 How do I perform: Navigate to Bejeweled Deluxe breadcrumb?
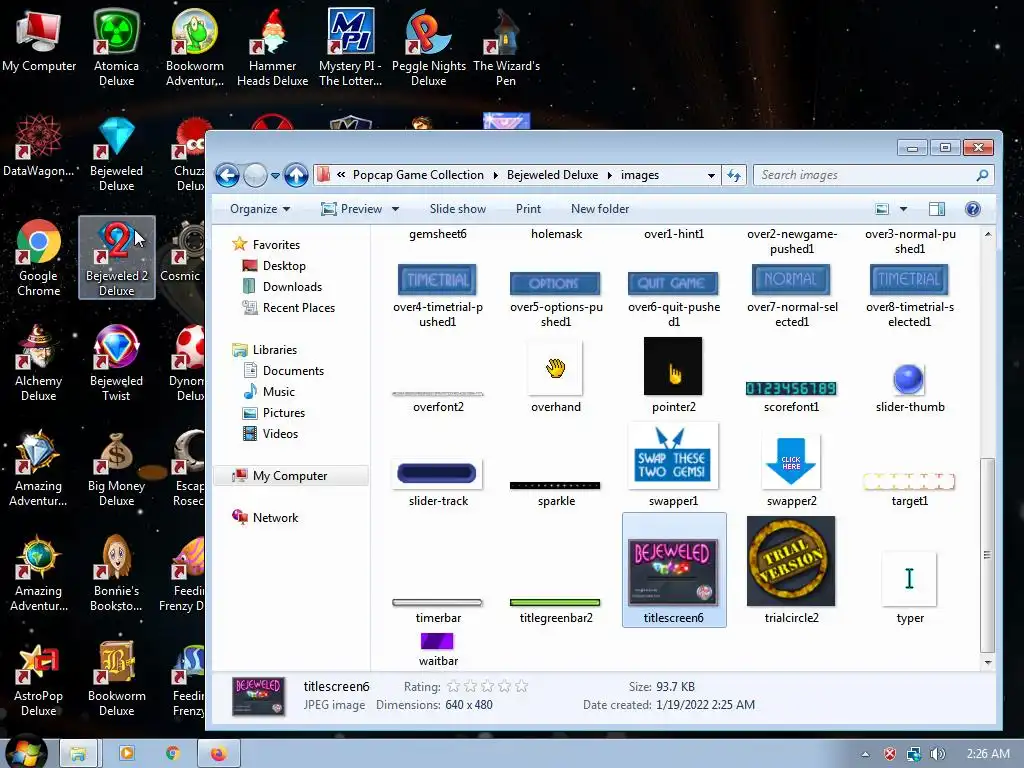pyautogui.click(x=552, y=175)
